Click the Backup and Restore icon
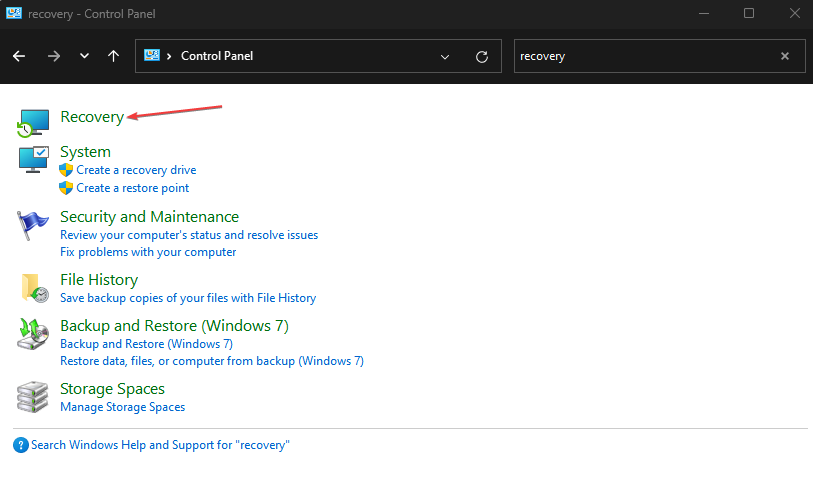Screen dimensions: 813x478 click(x=33, y=334)
